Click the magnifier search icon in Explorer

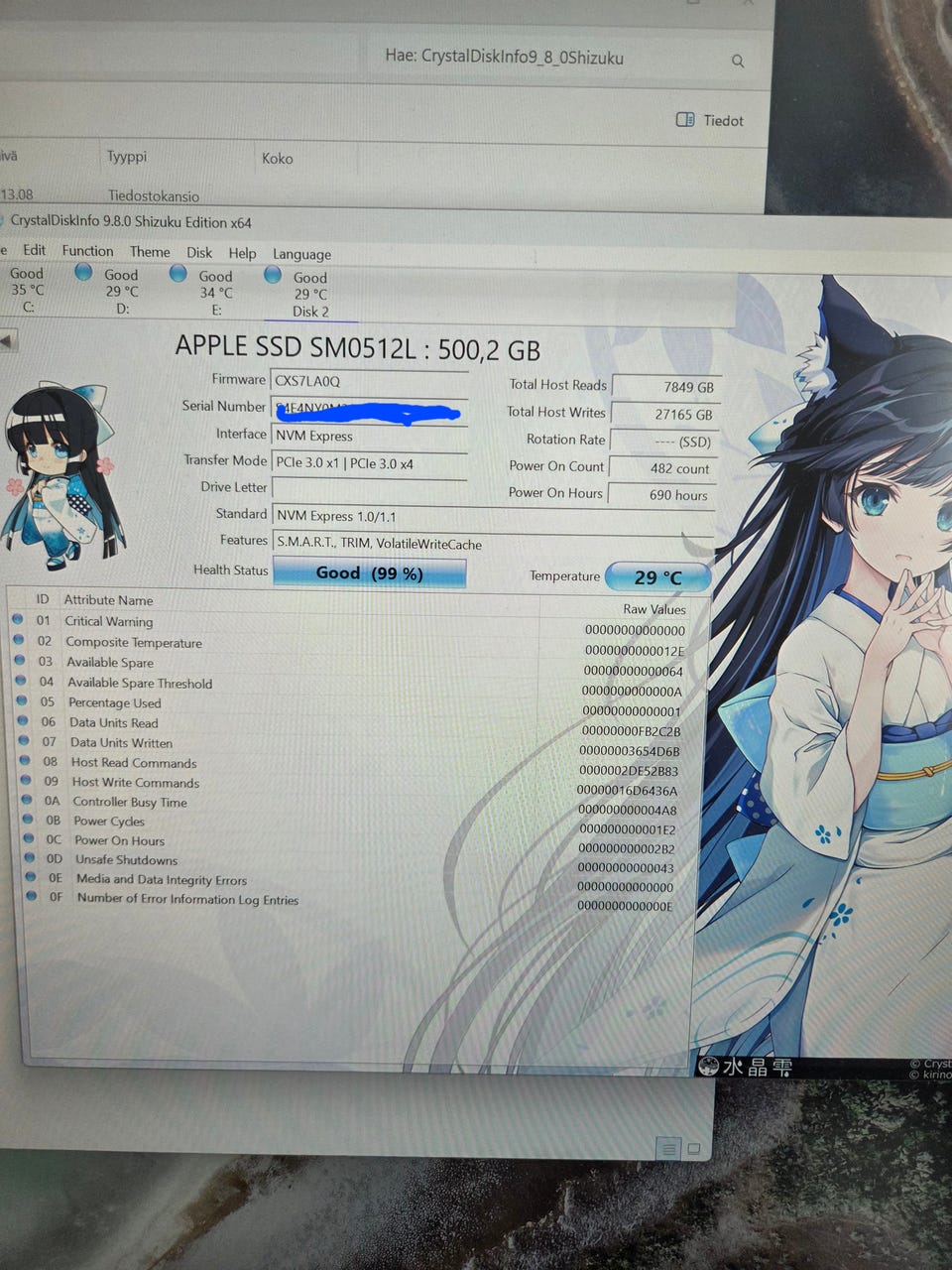738,61
